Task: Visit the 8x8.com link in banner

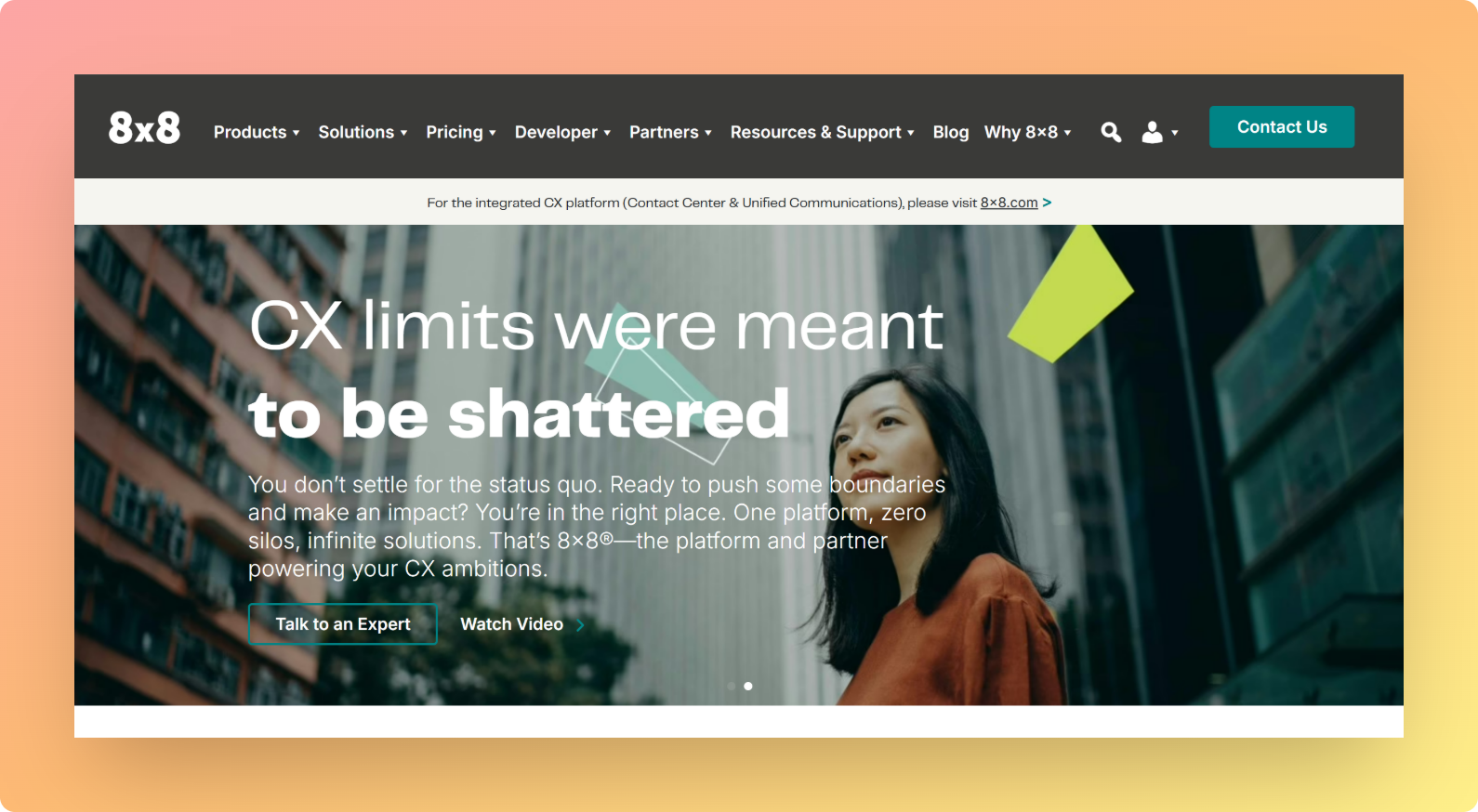Action: point(1009,203)
